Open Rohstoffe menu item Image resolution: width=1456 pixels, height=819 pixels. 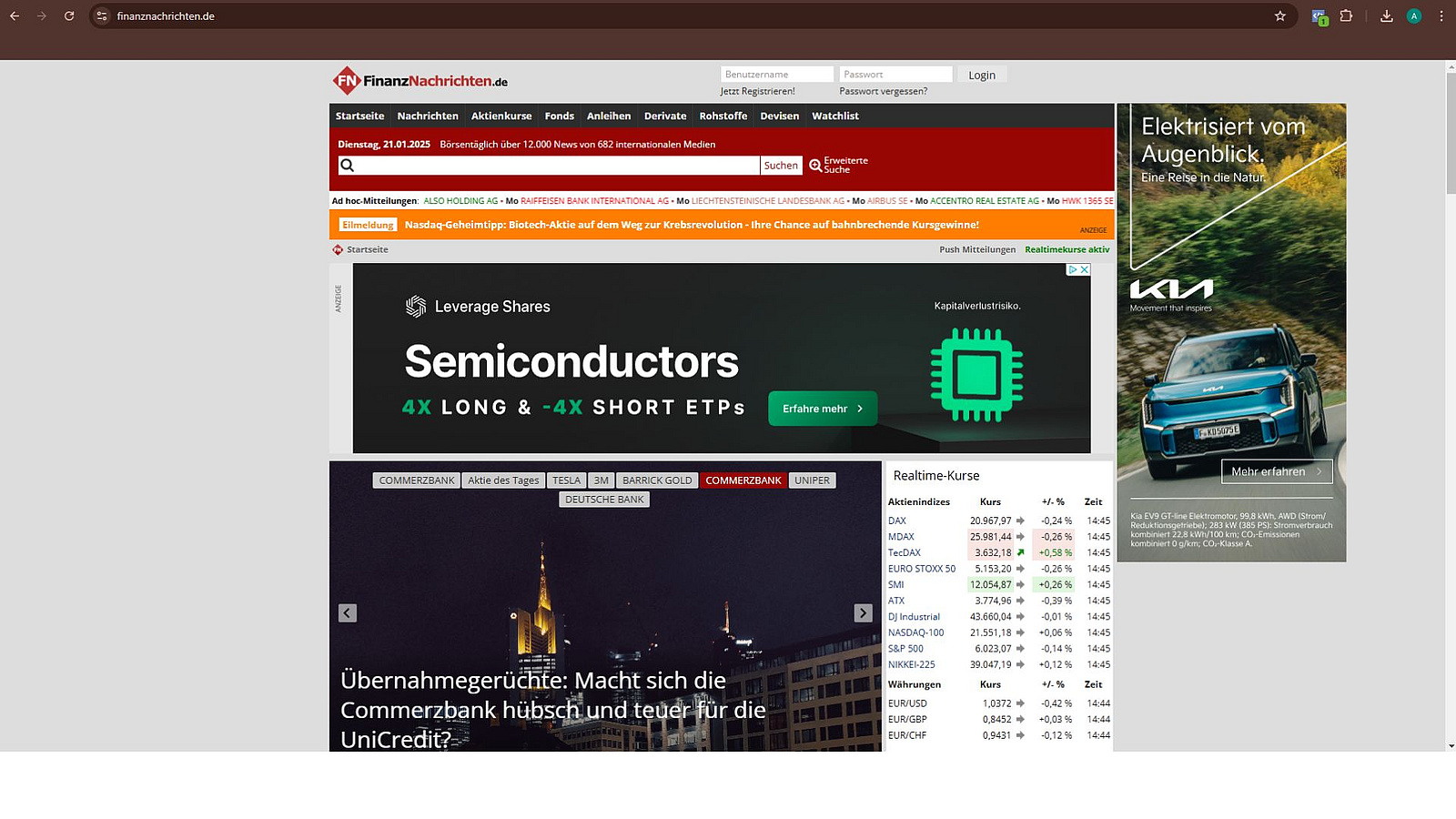723,116
